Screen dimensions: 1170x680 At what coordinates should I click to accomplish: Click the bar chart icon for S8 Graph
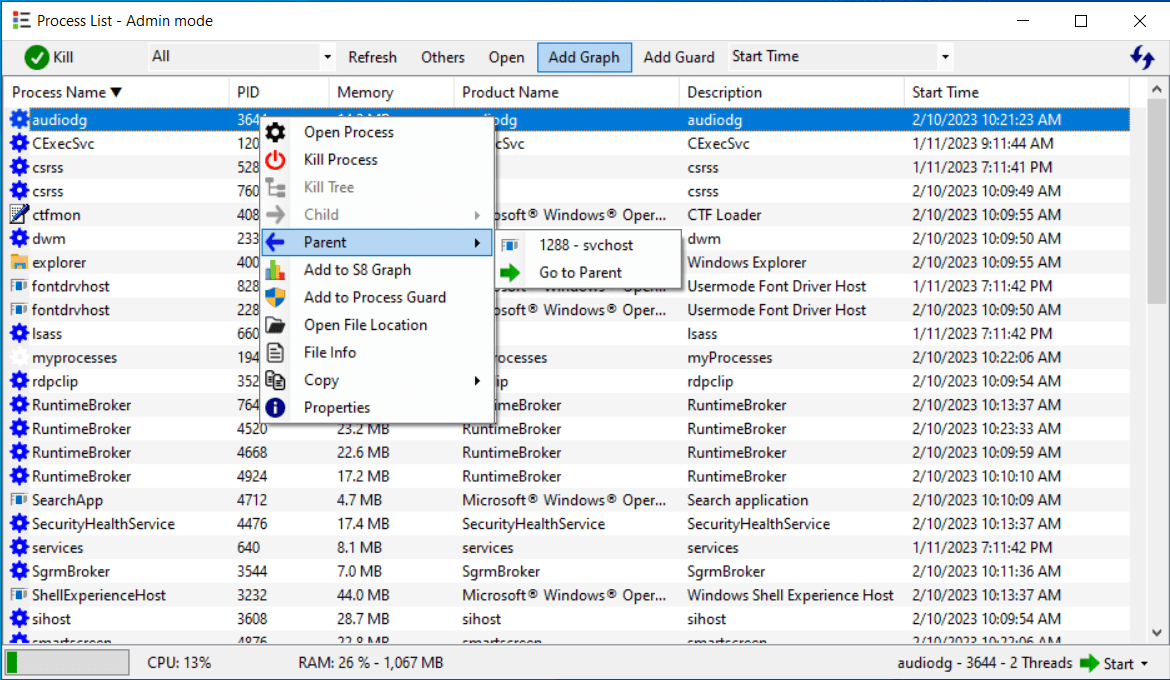point(275,269)
